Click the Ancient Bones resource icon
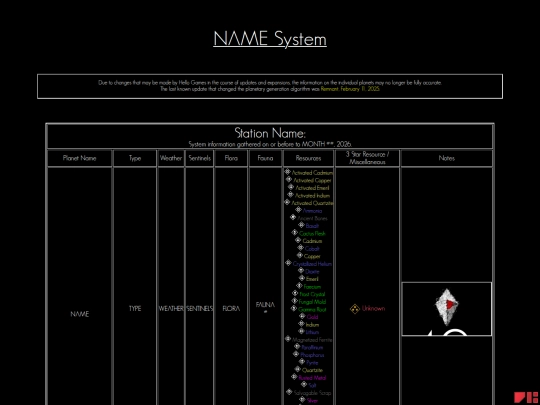This screenshot has width=540, height=405. (293, 217)
